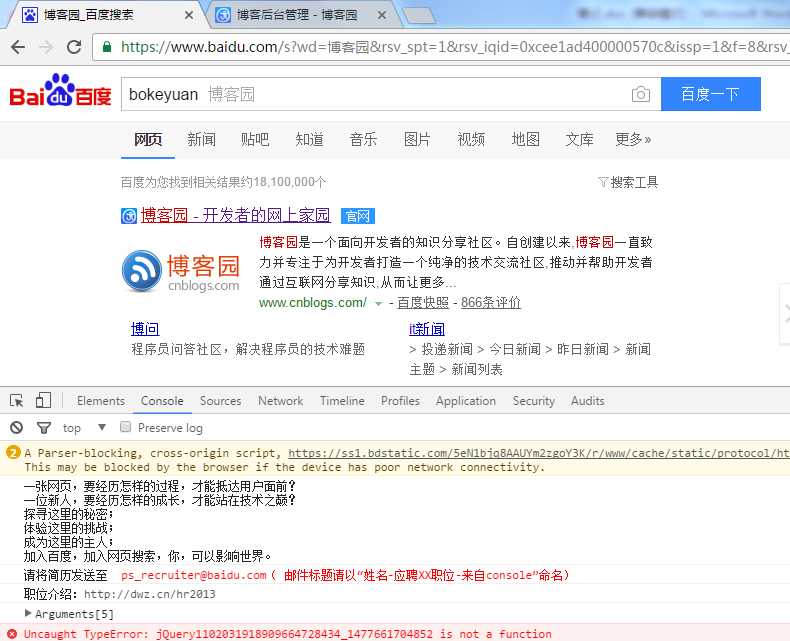Open the DevTools Application panel
This screenshot has width=790, height=641.
466,401
